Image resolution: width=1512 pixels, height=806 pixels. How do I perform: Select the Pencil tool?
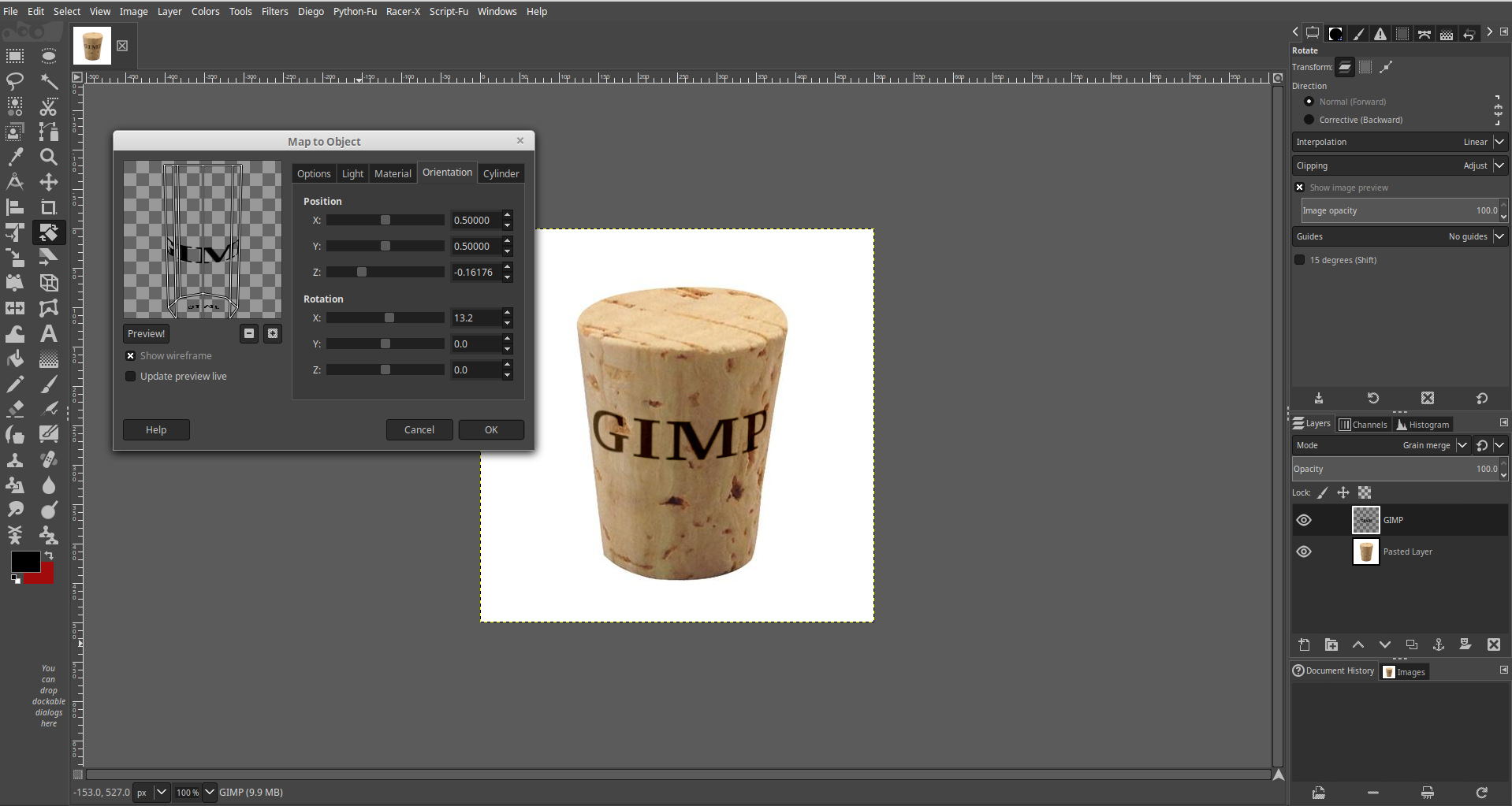tap(15, 384)
